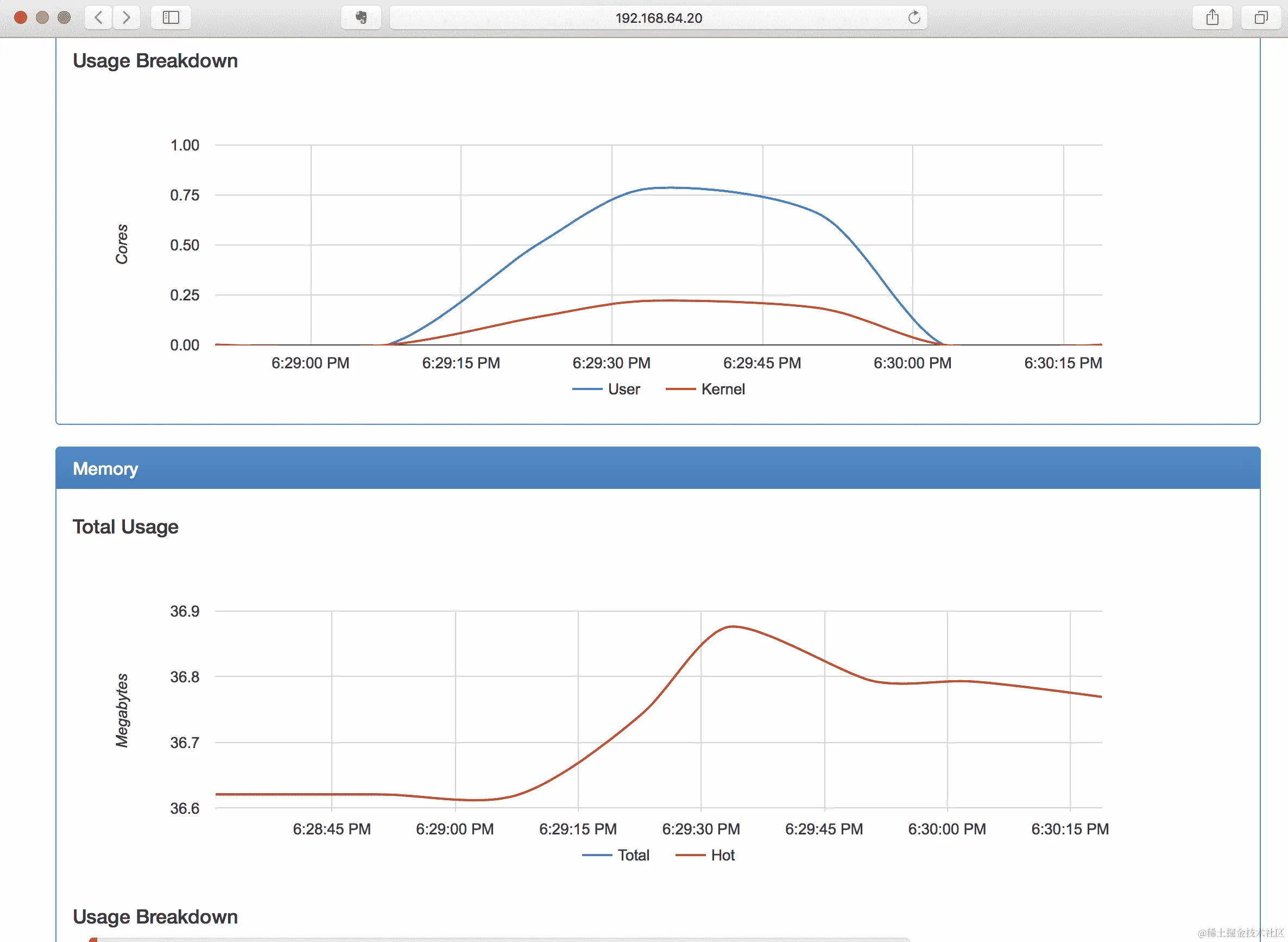Click the Evernote elephant extension icon

click(361, 18)
